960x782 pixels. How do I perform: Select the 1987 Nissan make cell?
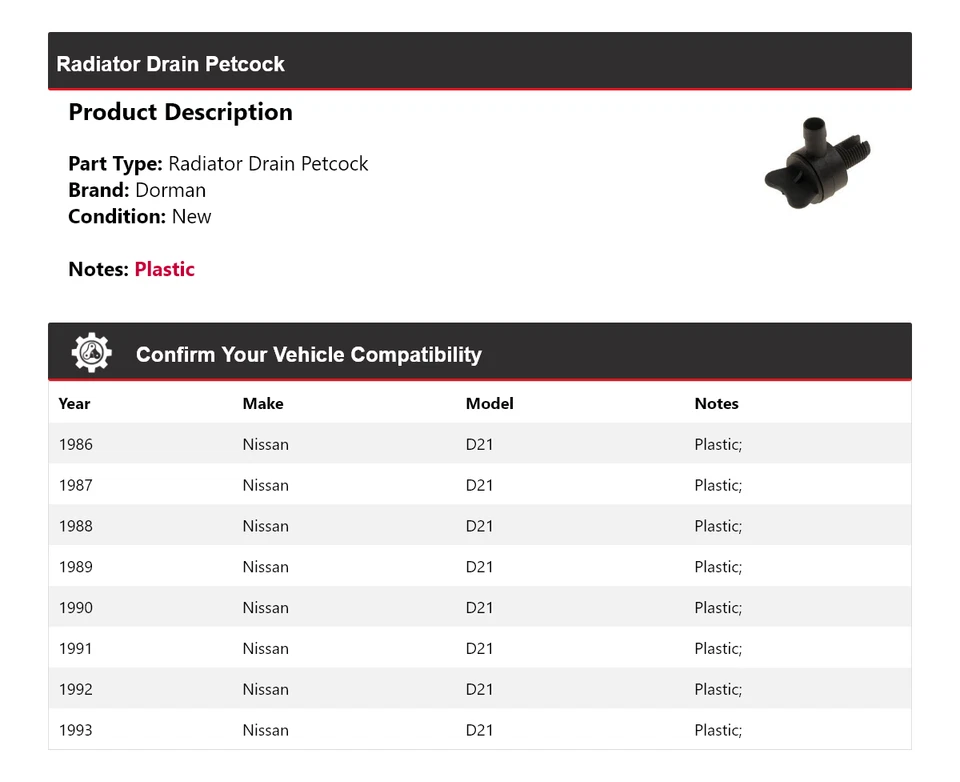click(265, 486)
